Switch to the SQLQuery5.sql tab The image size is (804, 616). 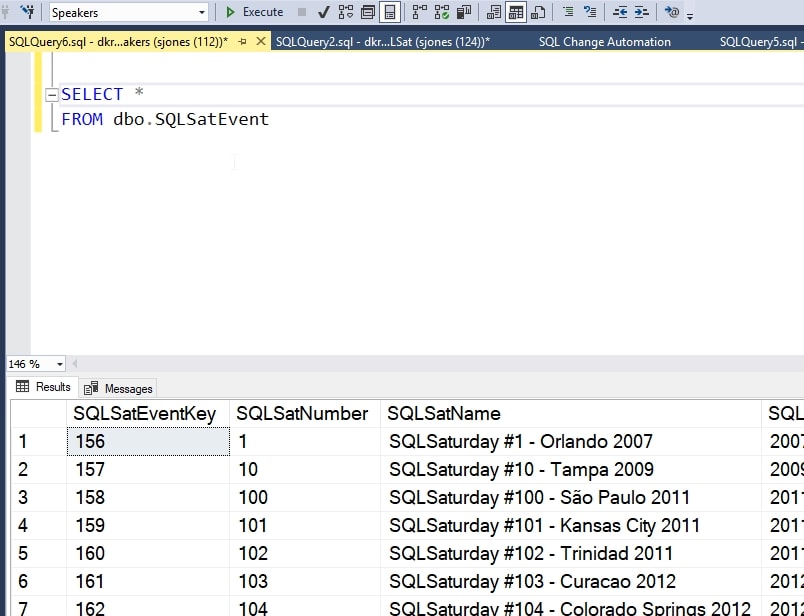click(761, 42)
